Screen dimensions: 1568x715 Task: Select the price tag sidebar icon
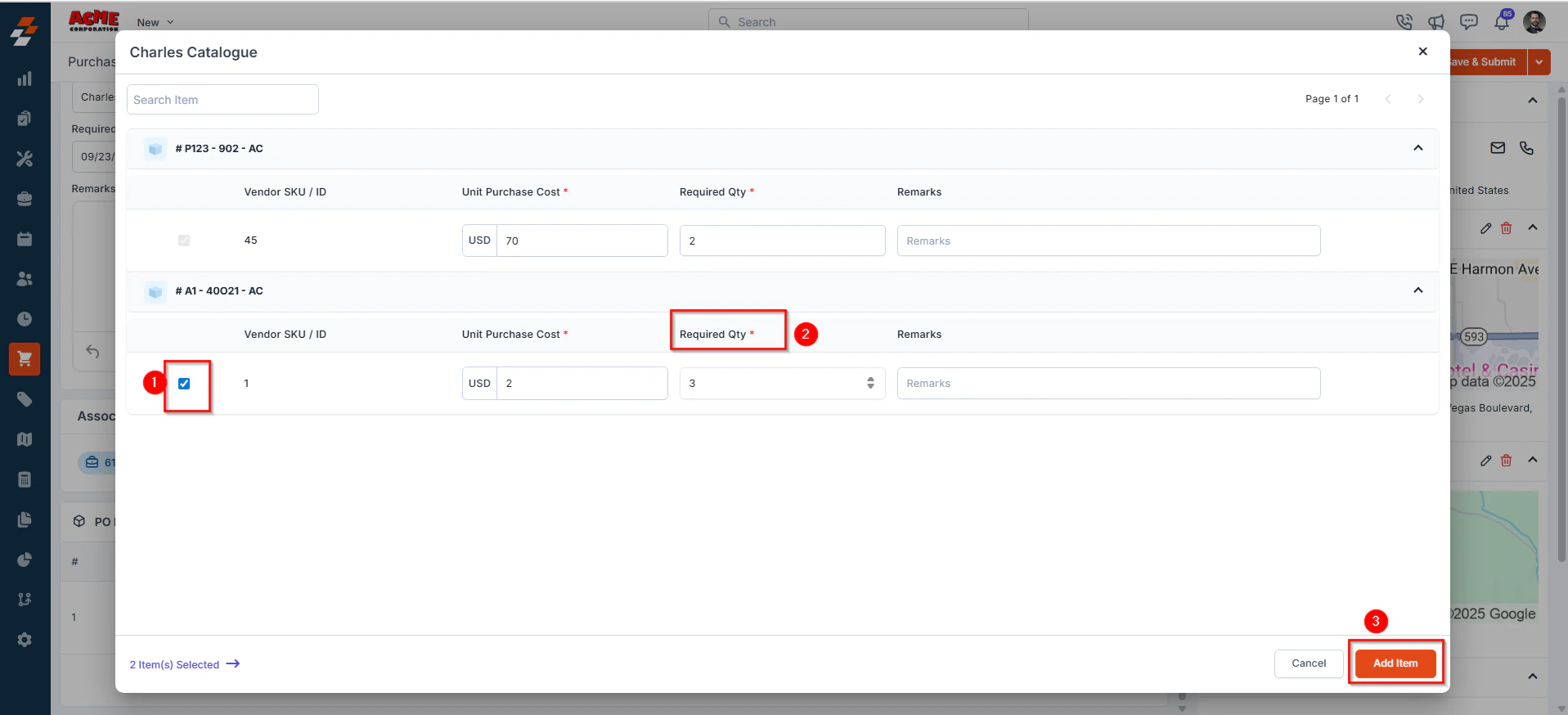click(x=25, y=399)
